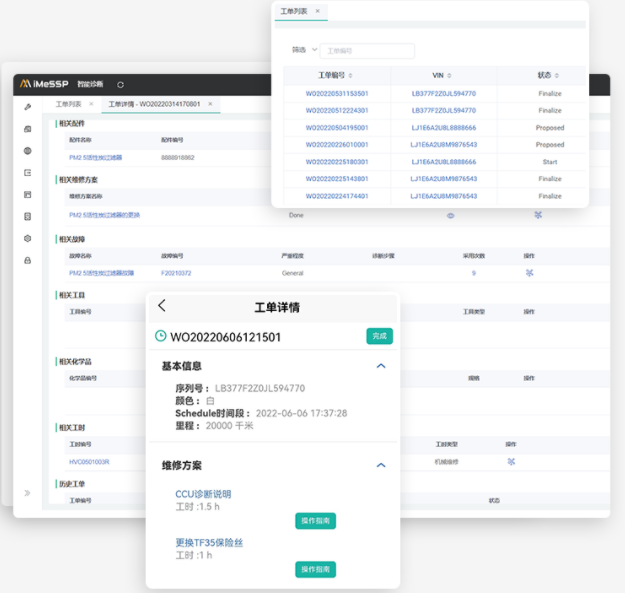This screenshot has width=625, height=593.
Task: Go back using the arrow in 工单详情 mobile panel
Action: coord(161,306)
